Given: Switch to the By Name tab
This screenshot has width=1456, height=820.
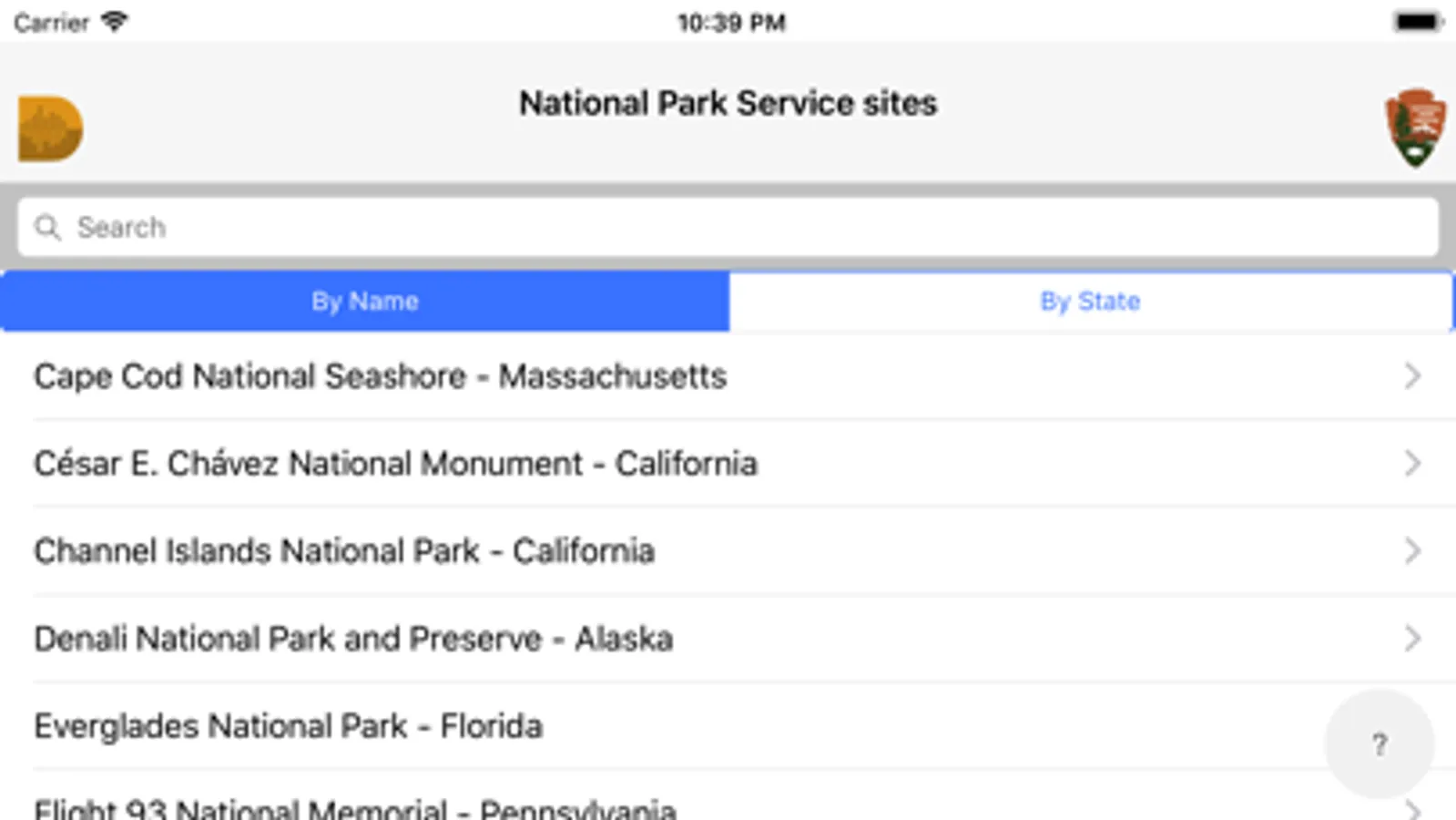Looking at the screenshot, I should [x=365, y=302].
